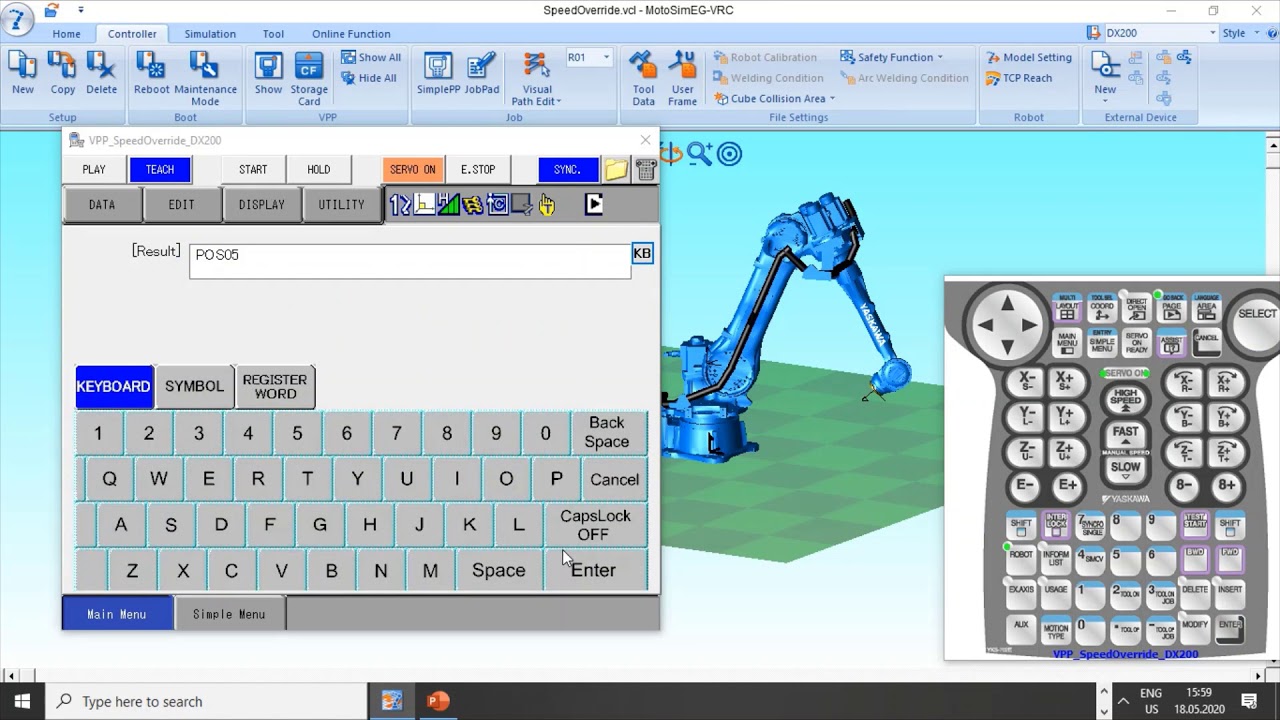Toggle the SYNC. button

(x=567, y=170)
